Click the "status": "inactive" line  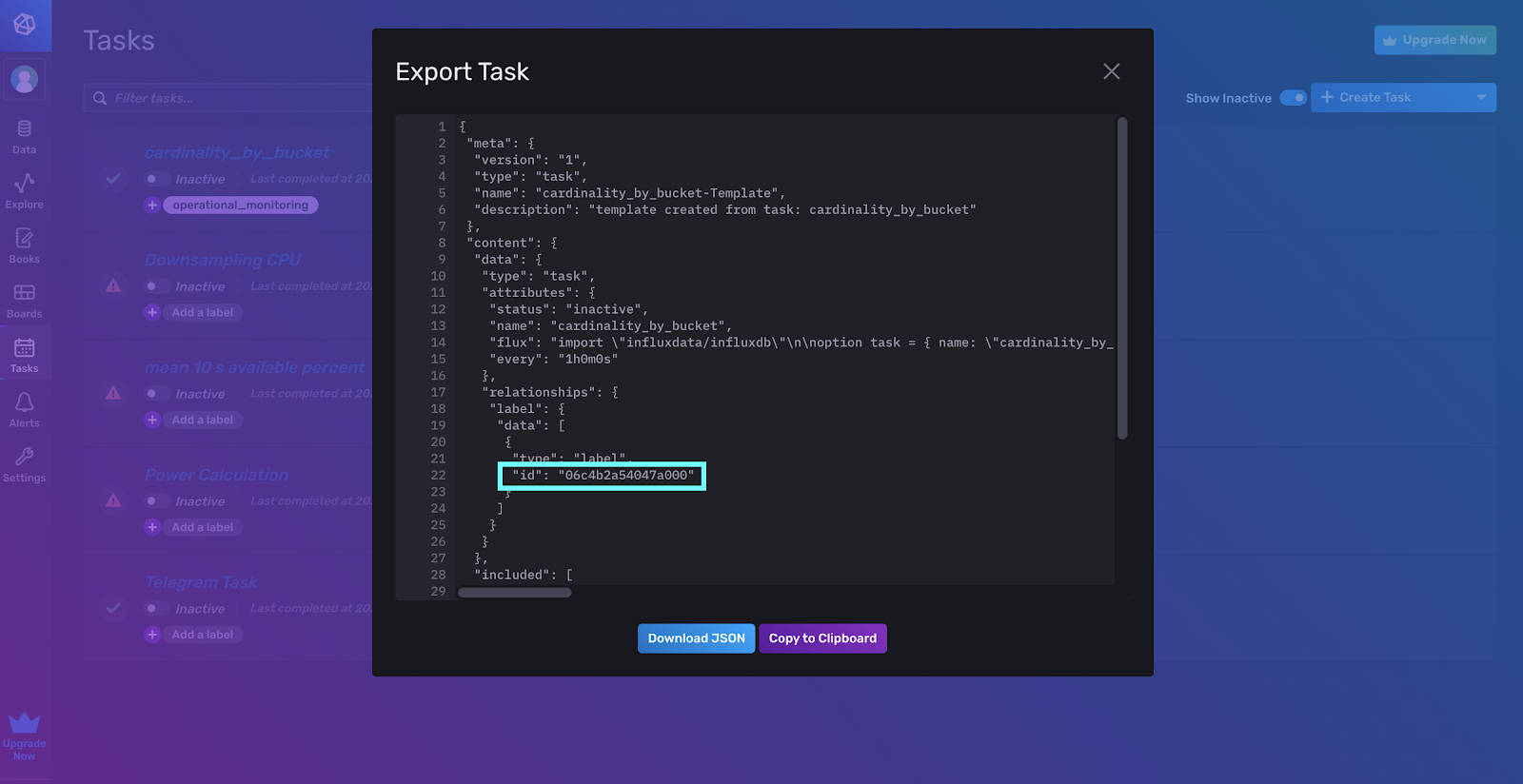(x=568, y=309)
